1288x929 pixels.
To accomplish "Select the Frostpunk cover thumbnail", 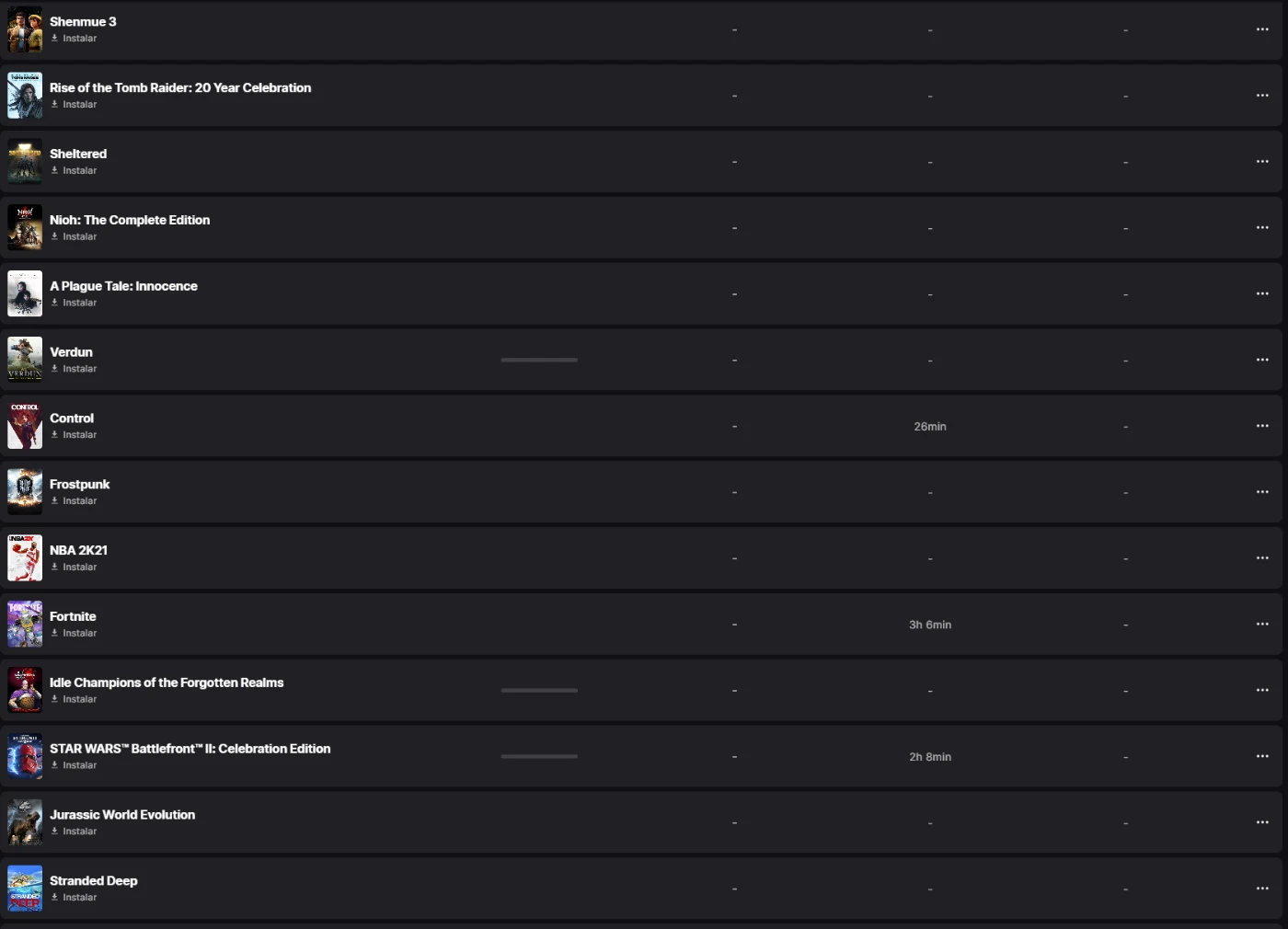I will click(25, 492).
